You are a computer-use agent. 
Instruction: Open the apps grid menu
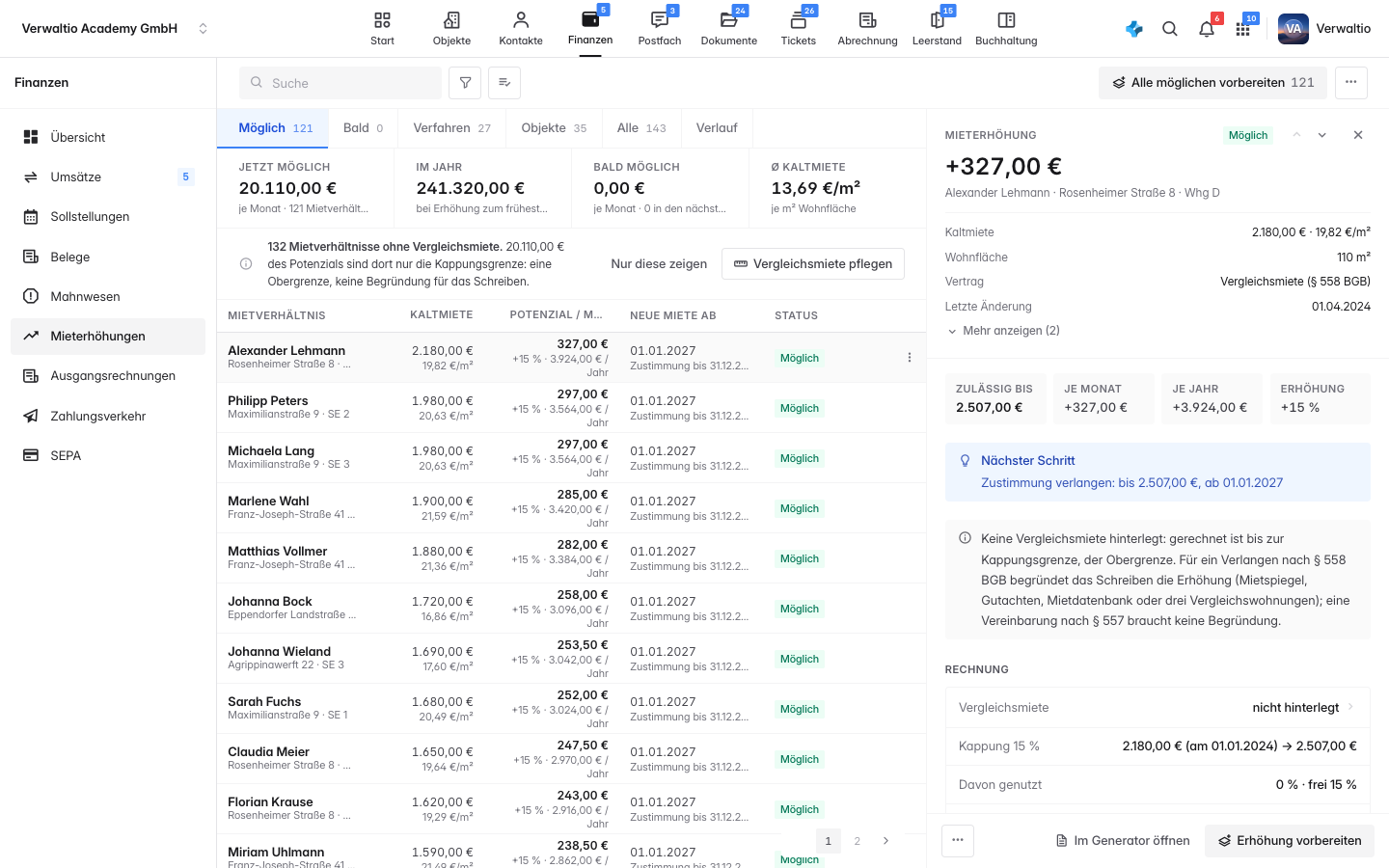(x=1243, y=29)
